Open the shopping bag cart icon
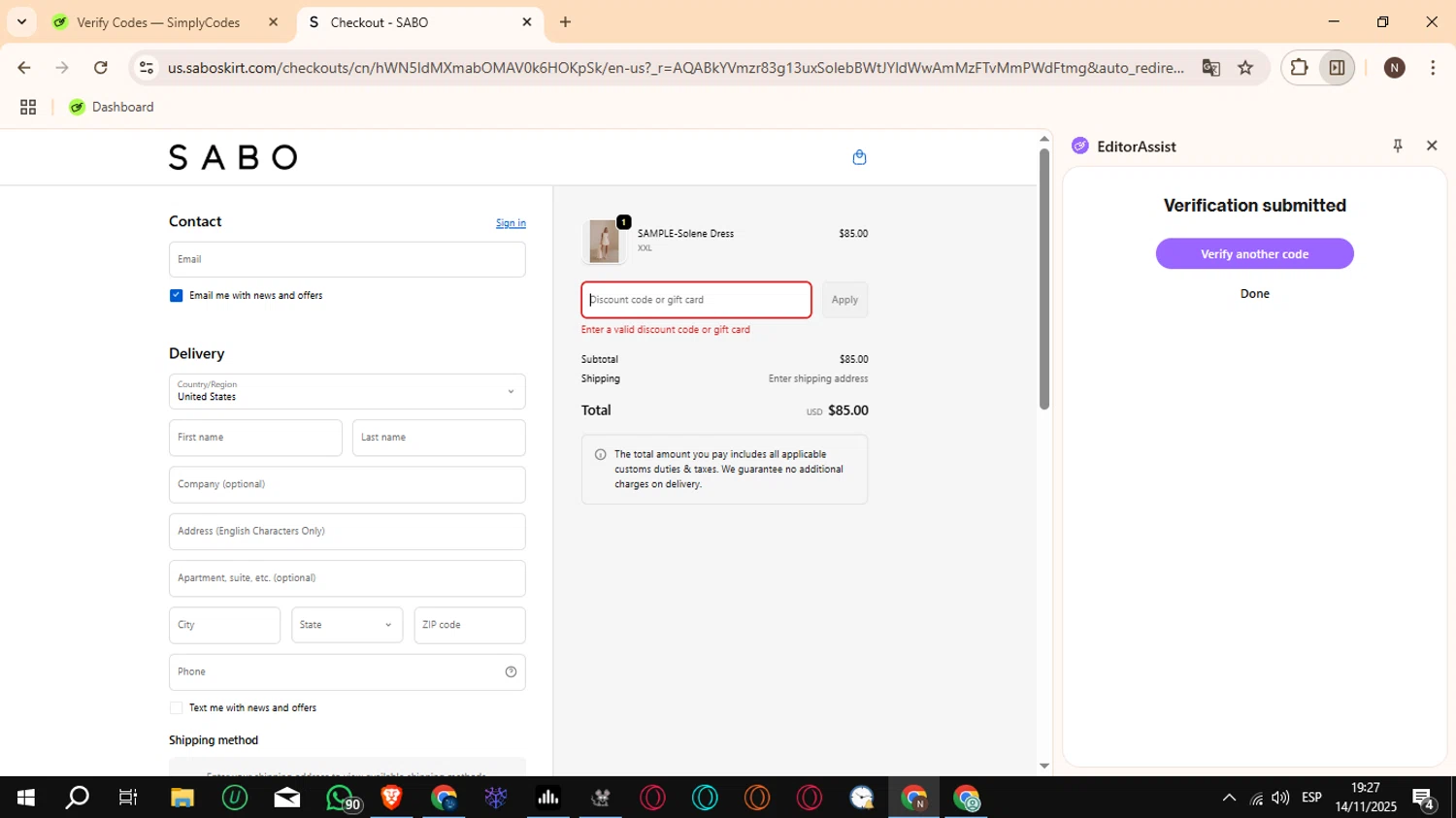This screenshot has height=818, width=1456. click(x=859, y=157)
